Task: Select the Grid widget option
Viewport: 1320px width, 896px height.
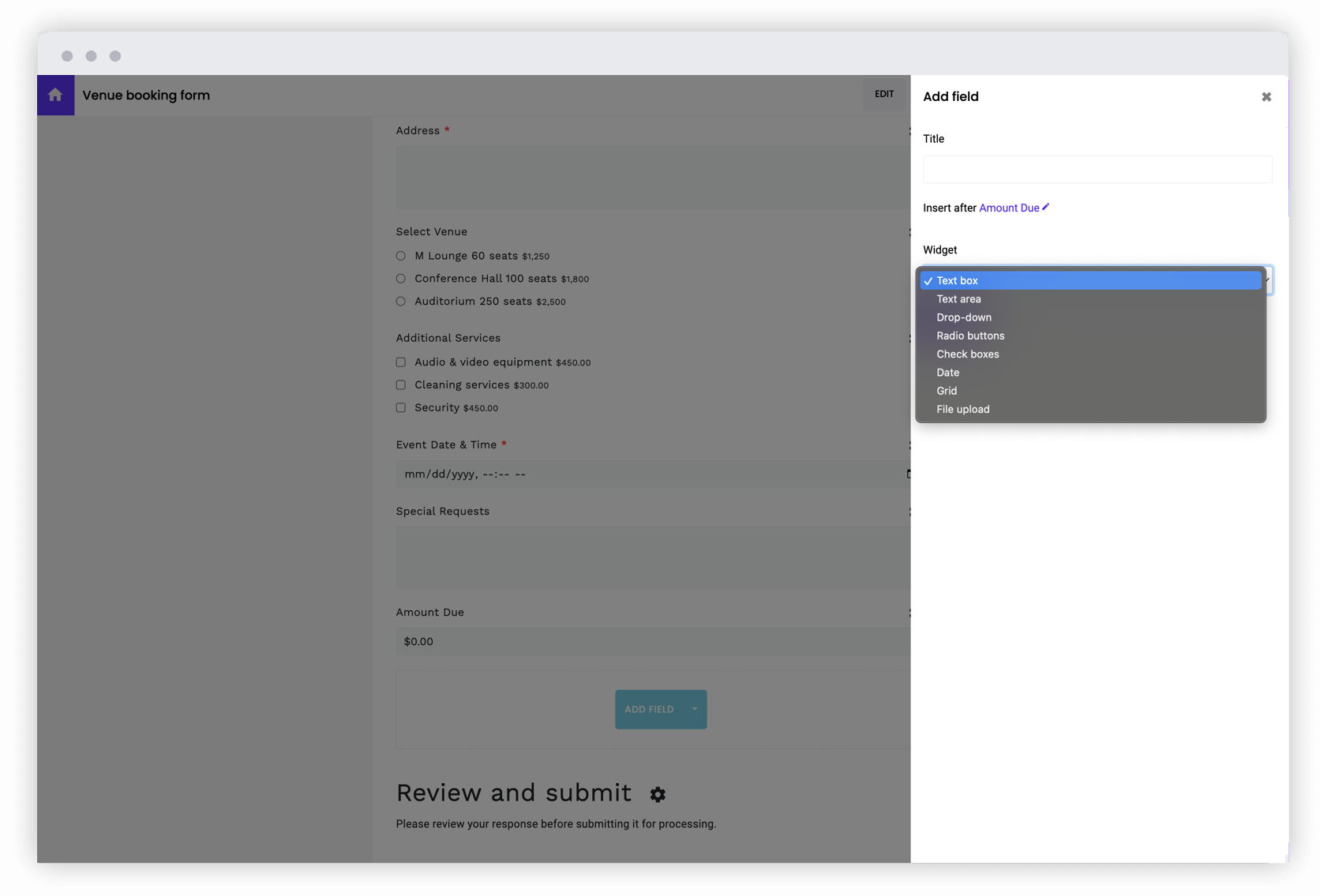Action: [x=946, y=390]
